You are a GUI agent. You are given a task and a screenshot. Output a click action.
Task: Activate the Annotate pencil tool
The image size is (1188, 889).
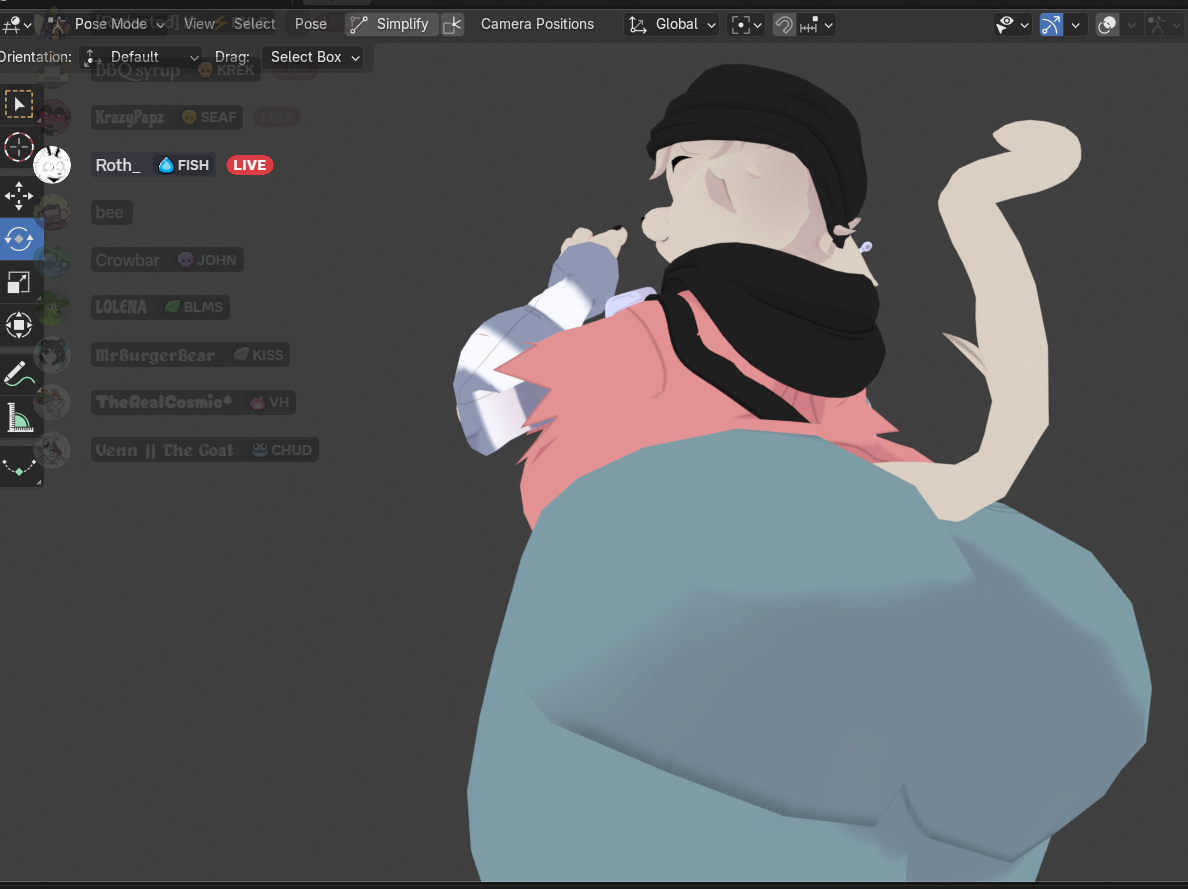coord(19,375)
